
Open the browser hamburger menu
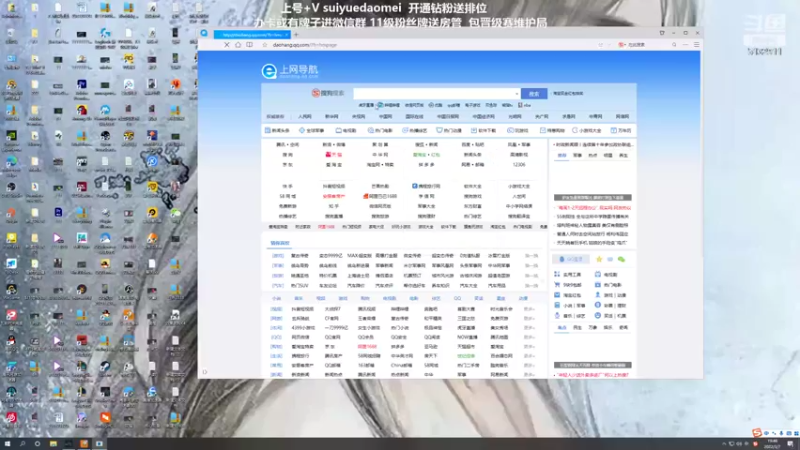[696, 45]
